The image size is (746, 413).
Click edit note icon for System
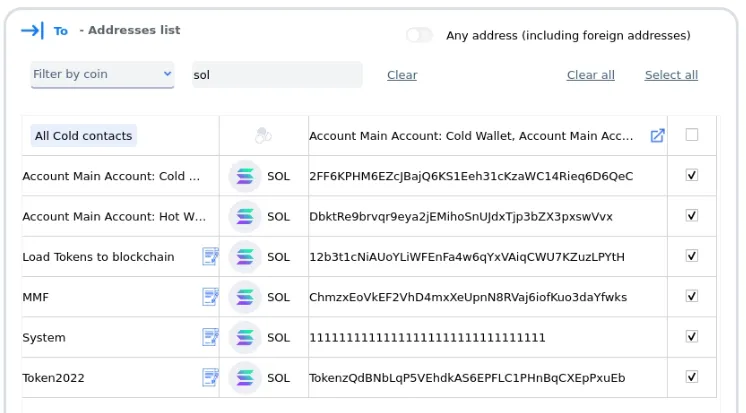pos(210,337)
